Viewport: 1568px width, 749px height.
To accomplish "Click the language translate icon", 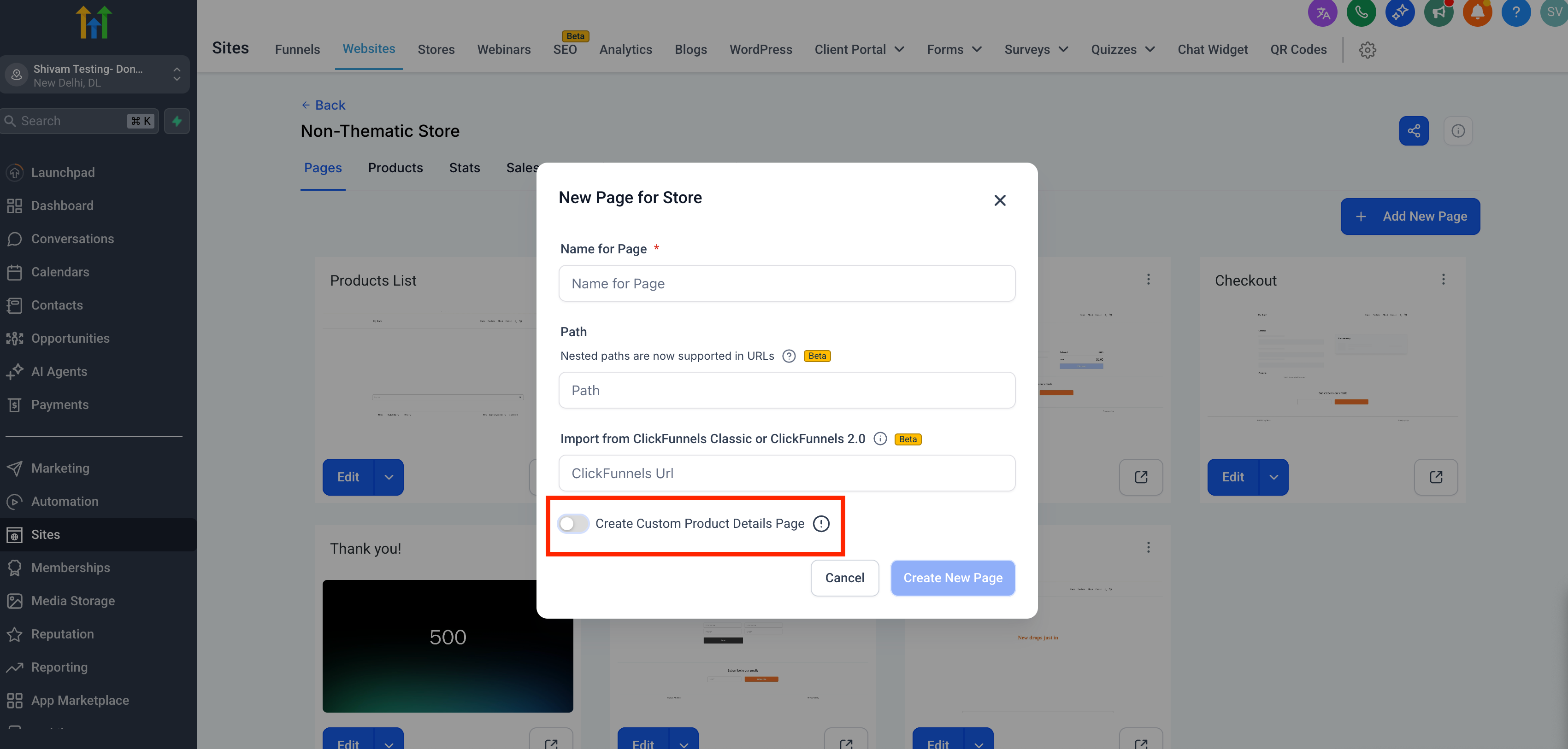I will [1322, 13].
